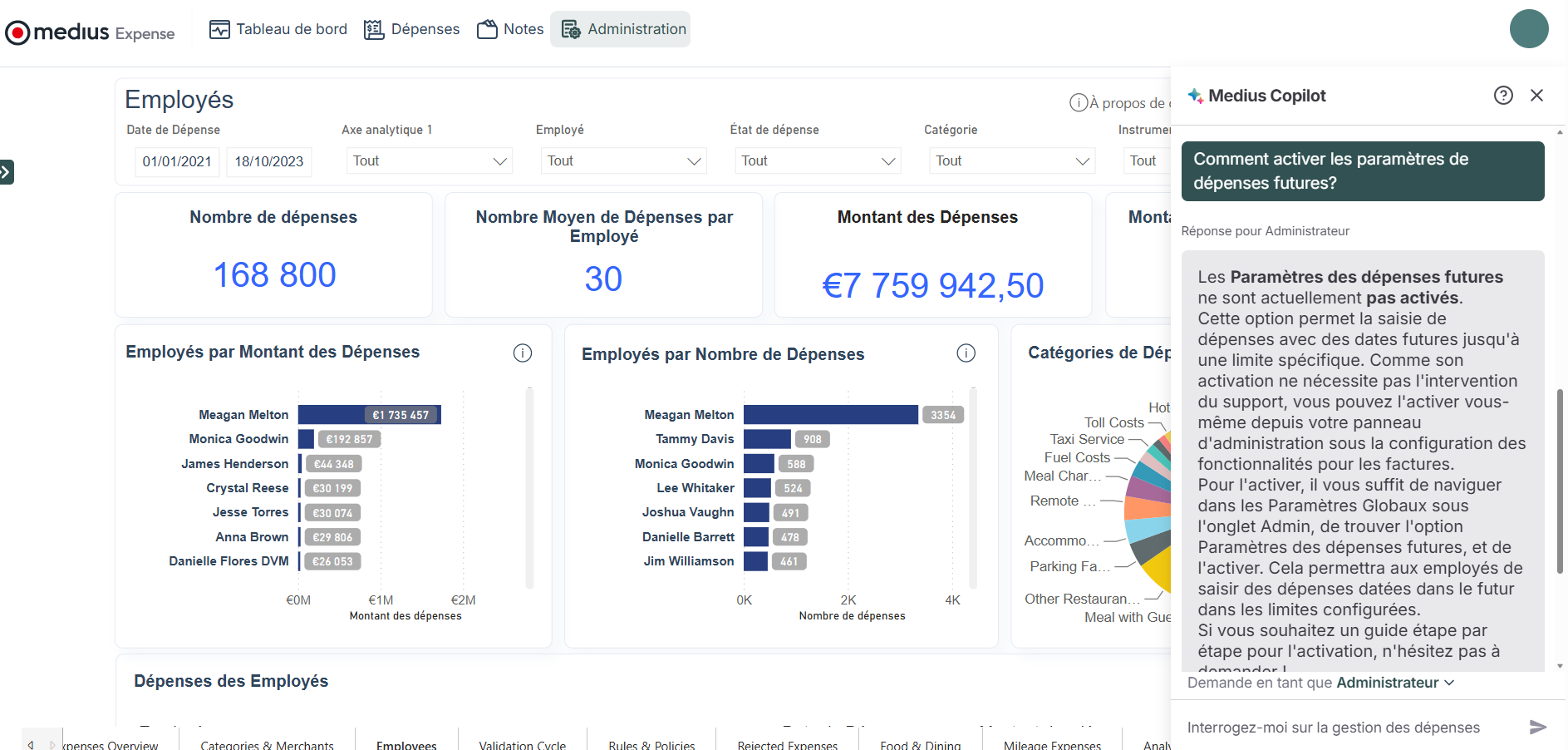Viewport: 1568px width, 750px height.
Task: Open the Axe analytique 1 dropdown
Action: pos(429,160)
